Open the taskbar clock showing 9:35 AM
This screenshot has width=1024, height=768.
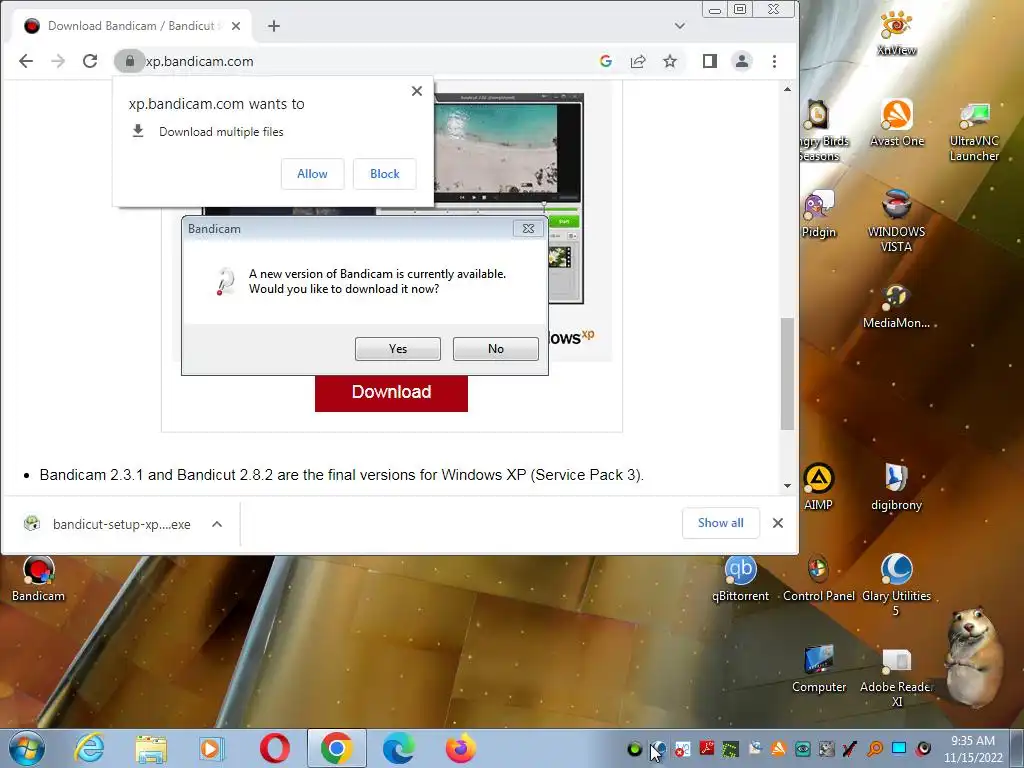click(973, 748)
